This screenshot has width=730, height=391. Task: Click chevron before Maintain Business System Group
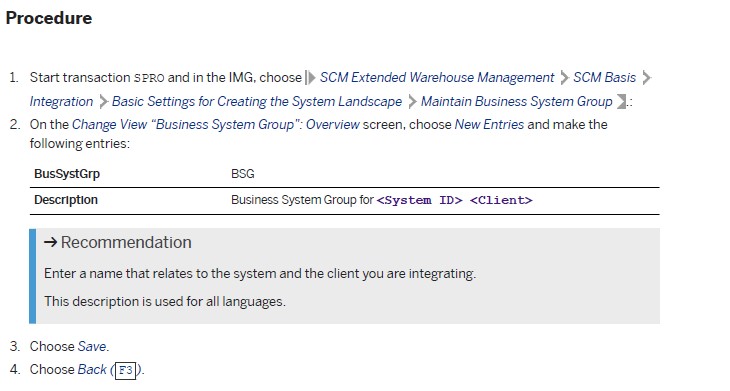point(412,102)
